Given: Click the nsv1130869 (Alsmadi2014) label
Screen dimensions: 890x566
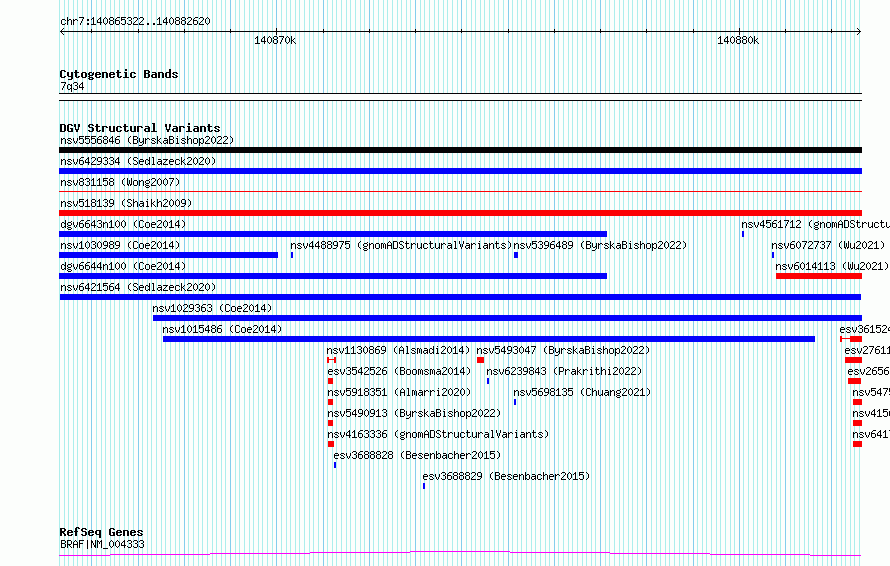Looking at the screenshot, I should tap(398, 350).
